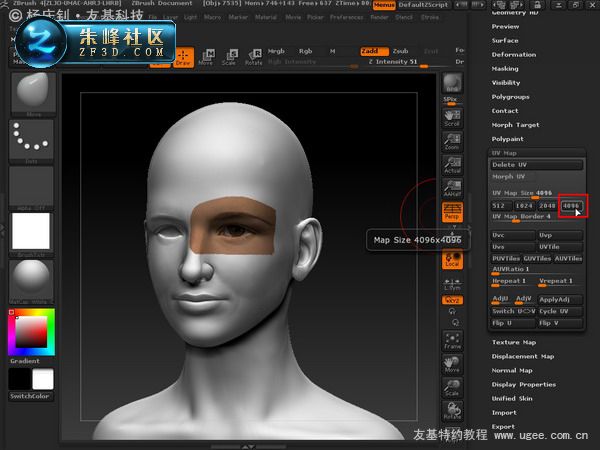Pick a hue in the color picker square
600x450 pixels.
[32, 332]
